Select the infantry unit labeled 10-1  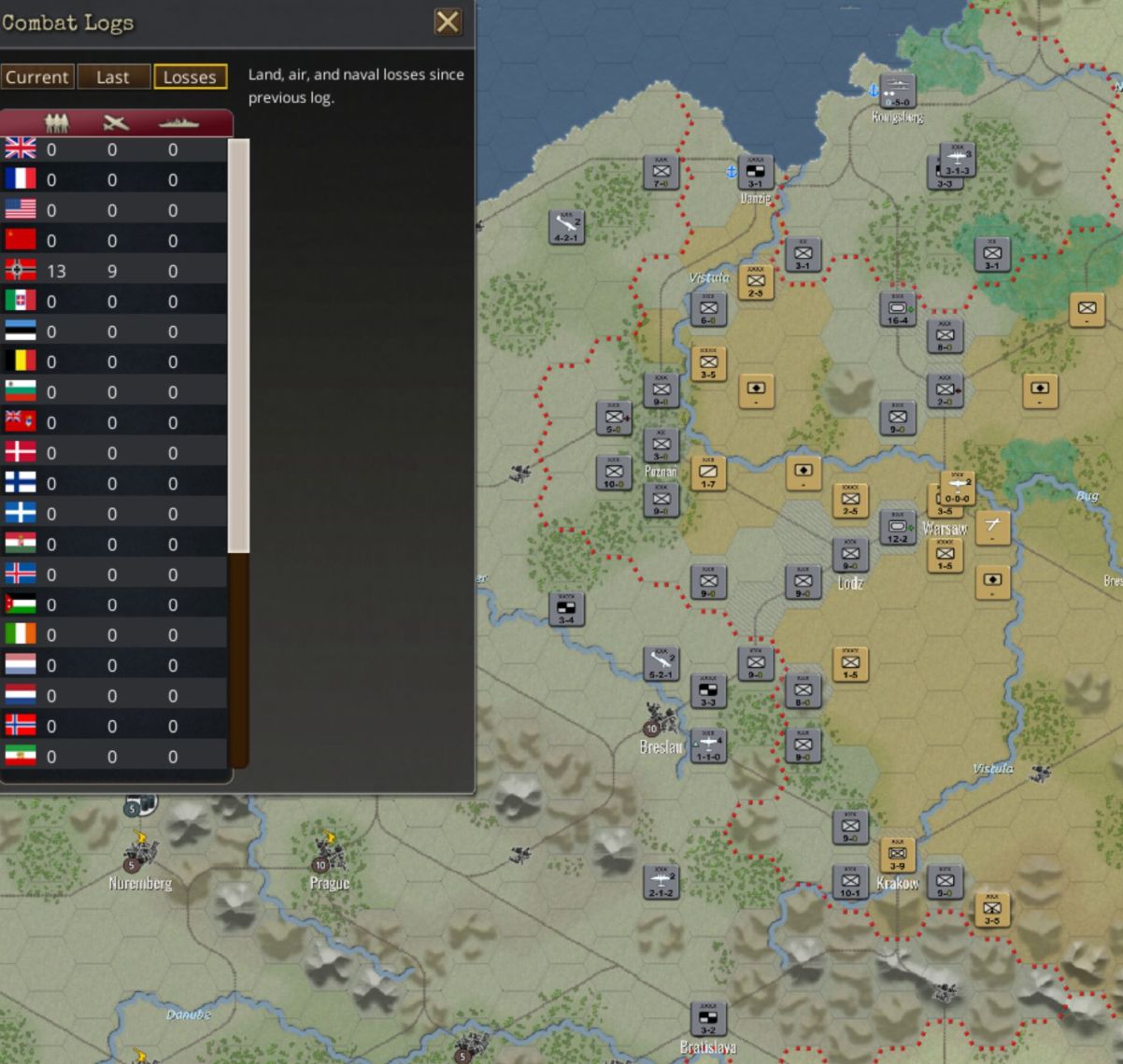click(x=850, y=882)
